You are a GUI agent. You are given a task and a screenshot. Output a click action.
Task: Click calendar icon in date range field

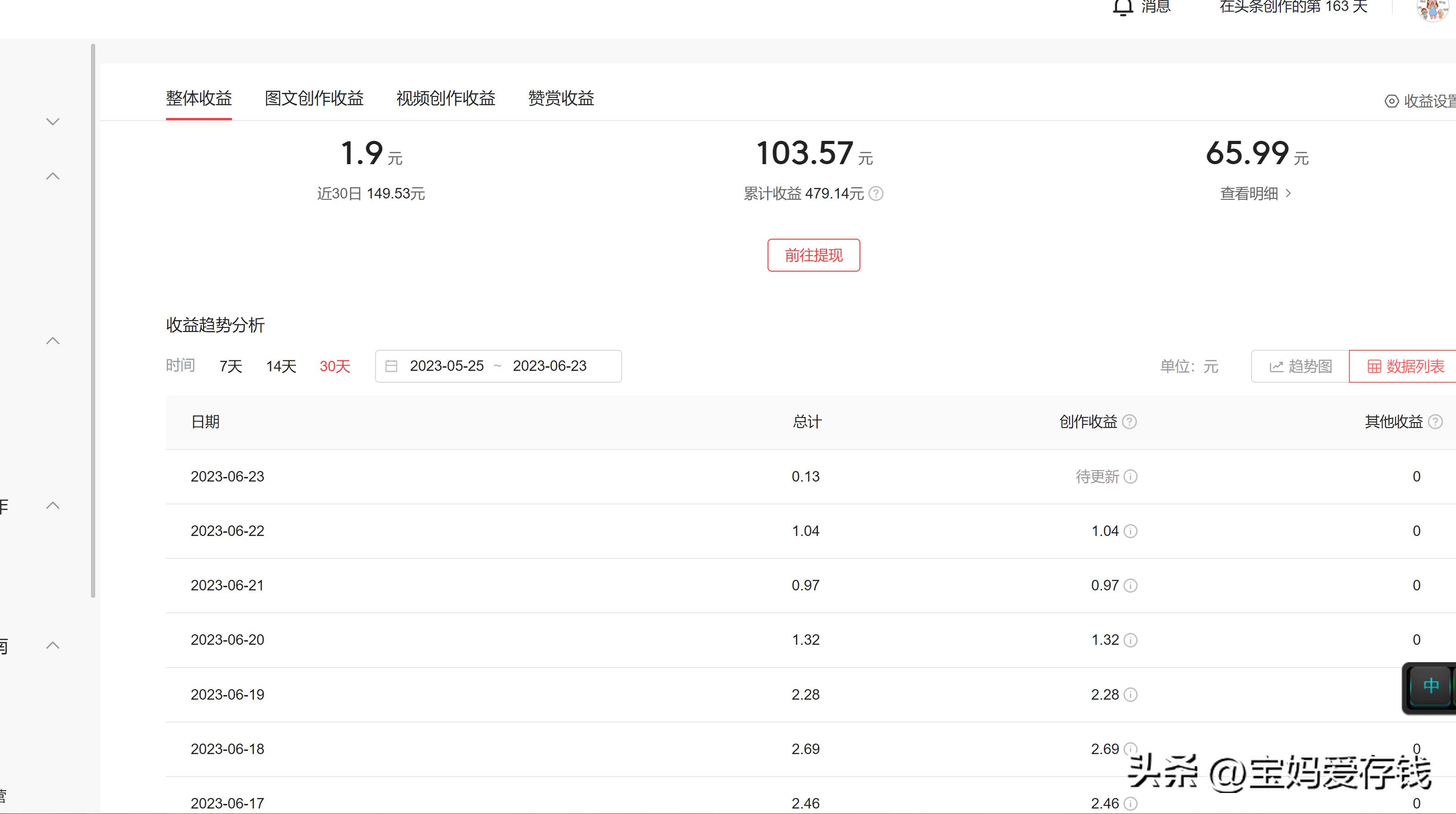click(391, 367)
